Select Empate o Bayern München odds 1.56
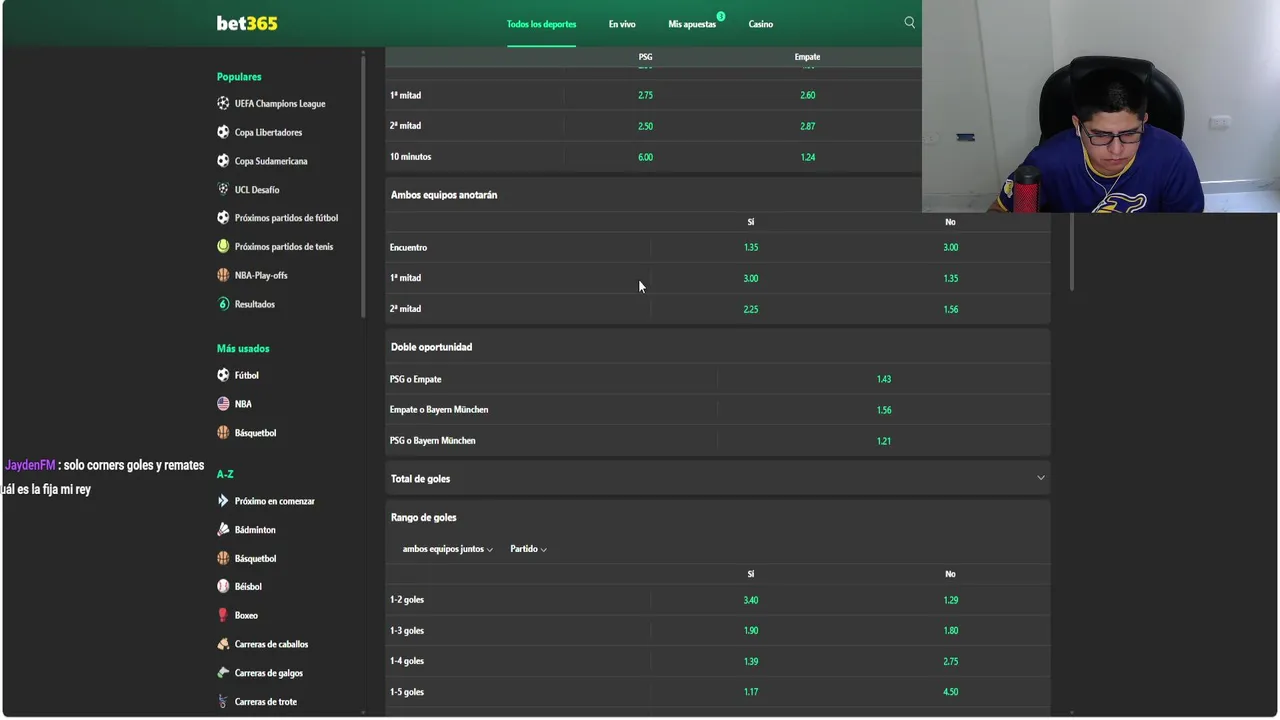Image resolution: width=1280 pixels, height=720 pixels. [883, 410]
